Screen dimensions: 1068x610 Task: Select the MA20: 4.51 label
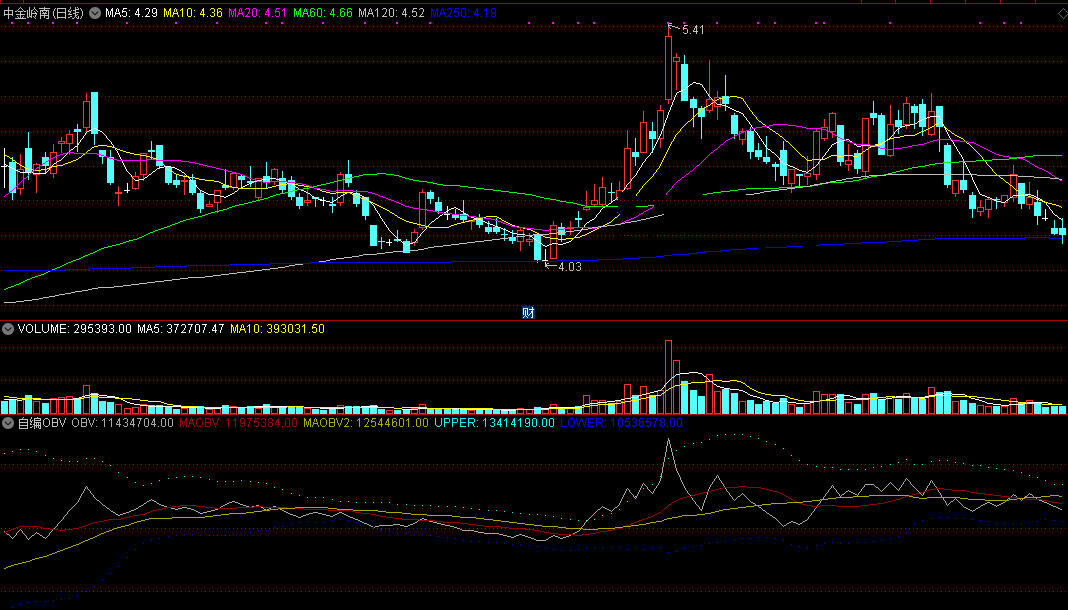(x=257, y=13)
